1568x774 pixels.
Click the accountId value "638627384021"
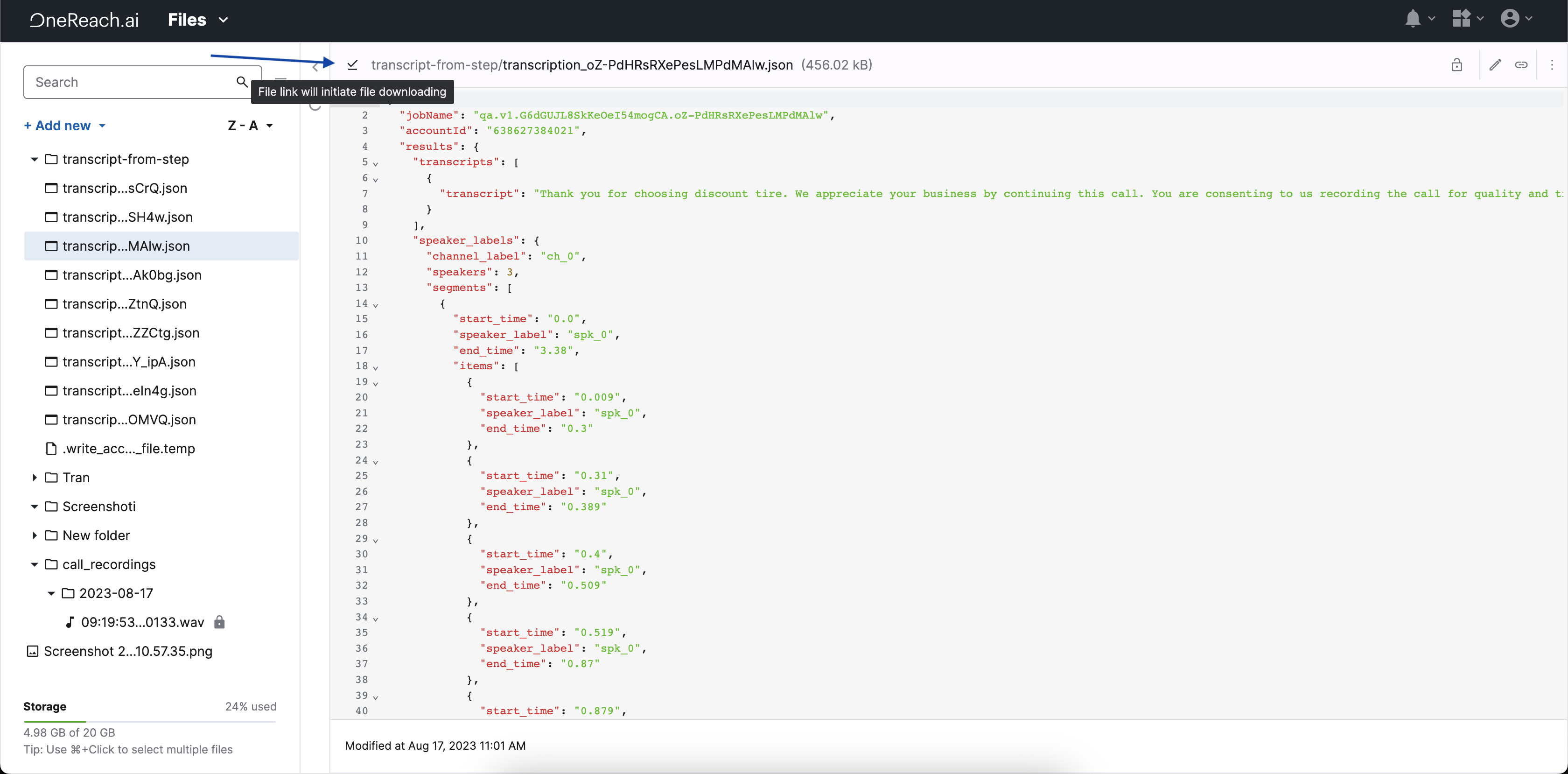(x=533, y=131)
